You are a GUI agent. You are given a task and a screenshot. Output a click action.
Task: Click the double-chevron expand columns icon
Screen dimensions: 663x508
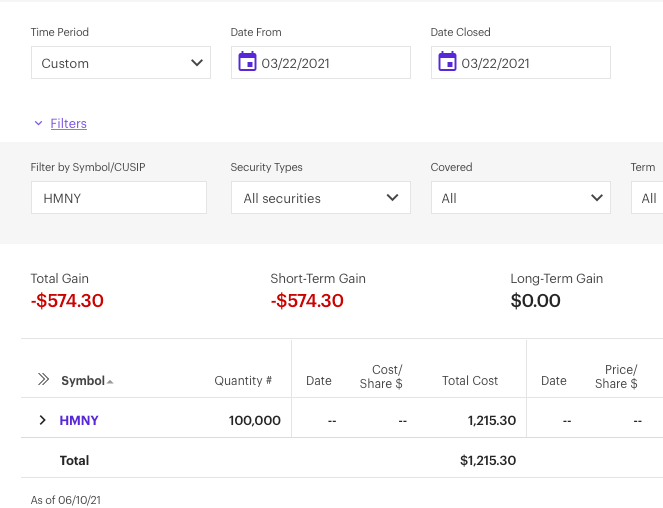tap(43, 380)
